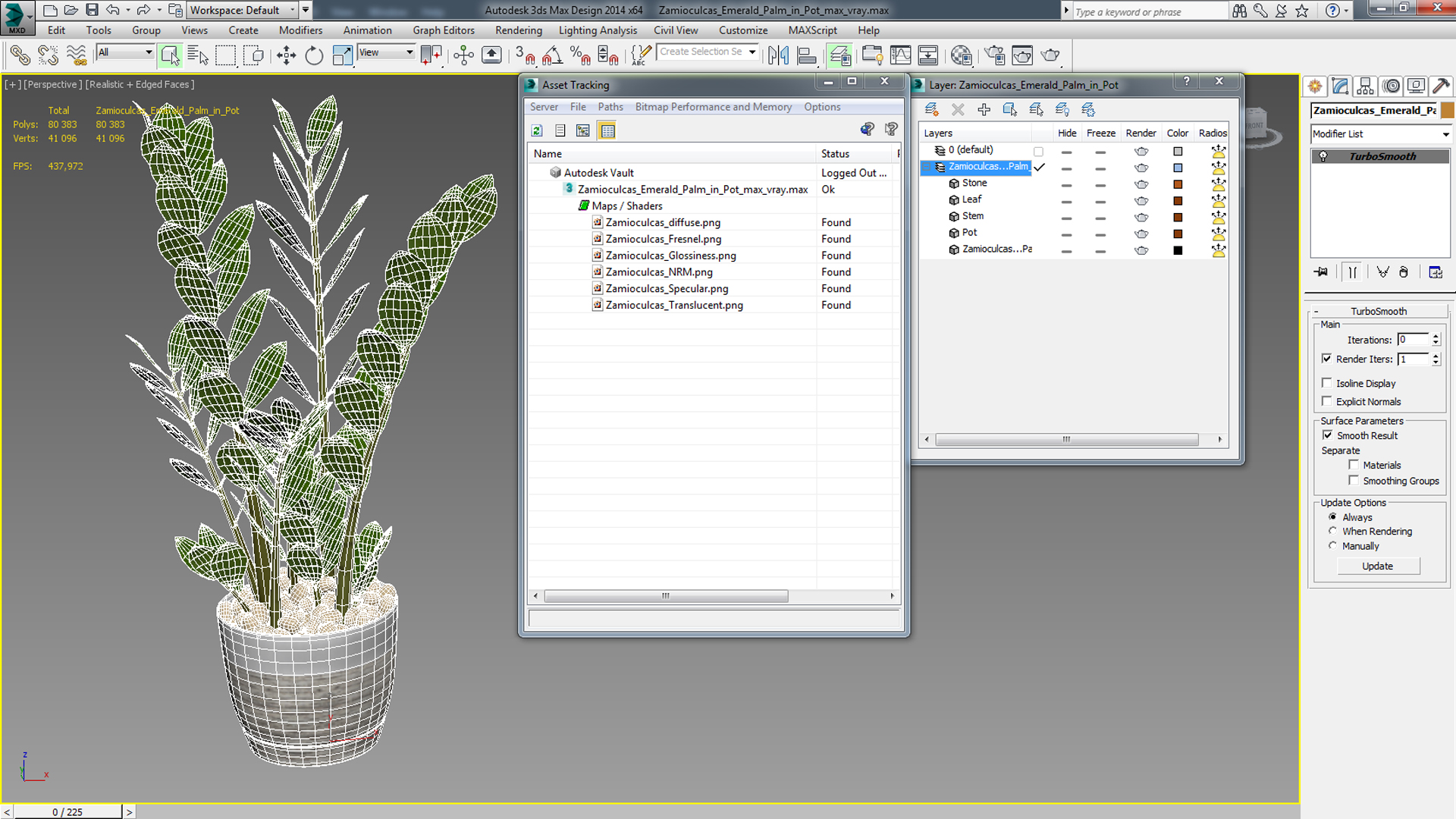Enable the Isoline Display checkbox
This screenshot has height=819, width=1456.
pos(1326,383)
